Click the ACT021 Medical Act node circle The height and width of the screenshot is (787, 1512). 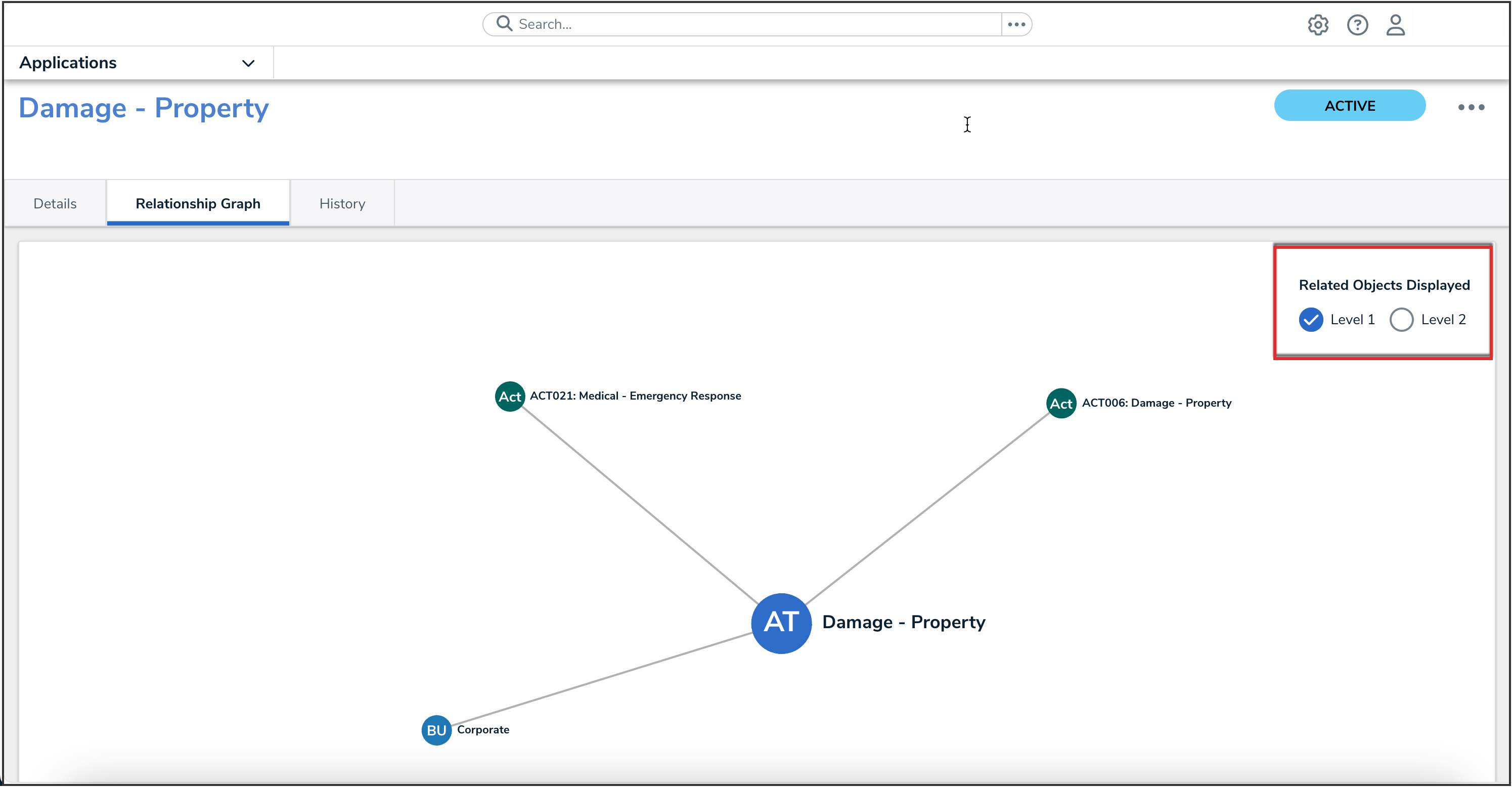510,397
